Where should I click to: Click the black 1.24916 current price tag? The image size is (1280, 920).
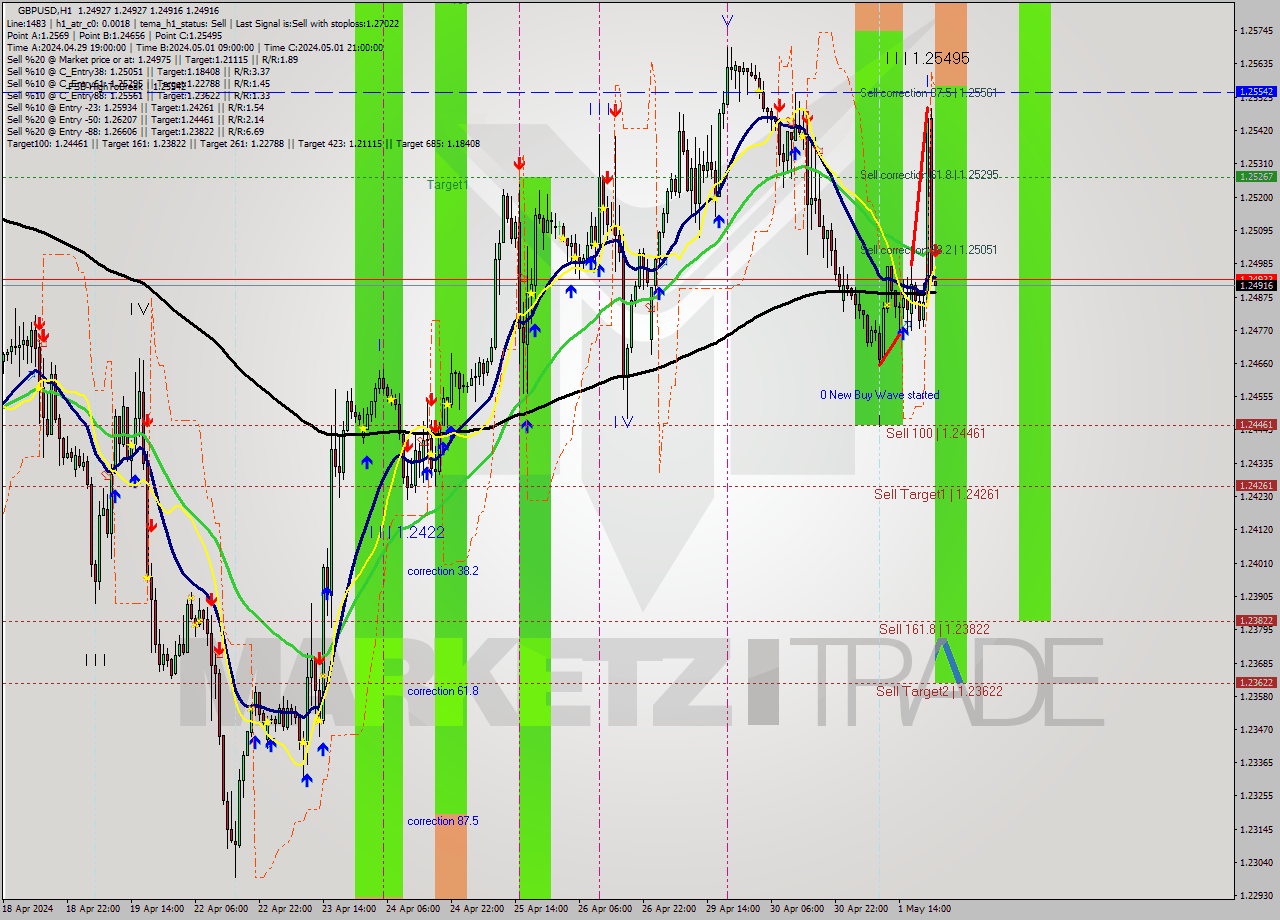(1256, 285)
